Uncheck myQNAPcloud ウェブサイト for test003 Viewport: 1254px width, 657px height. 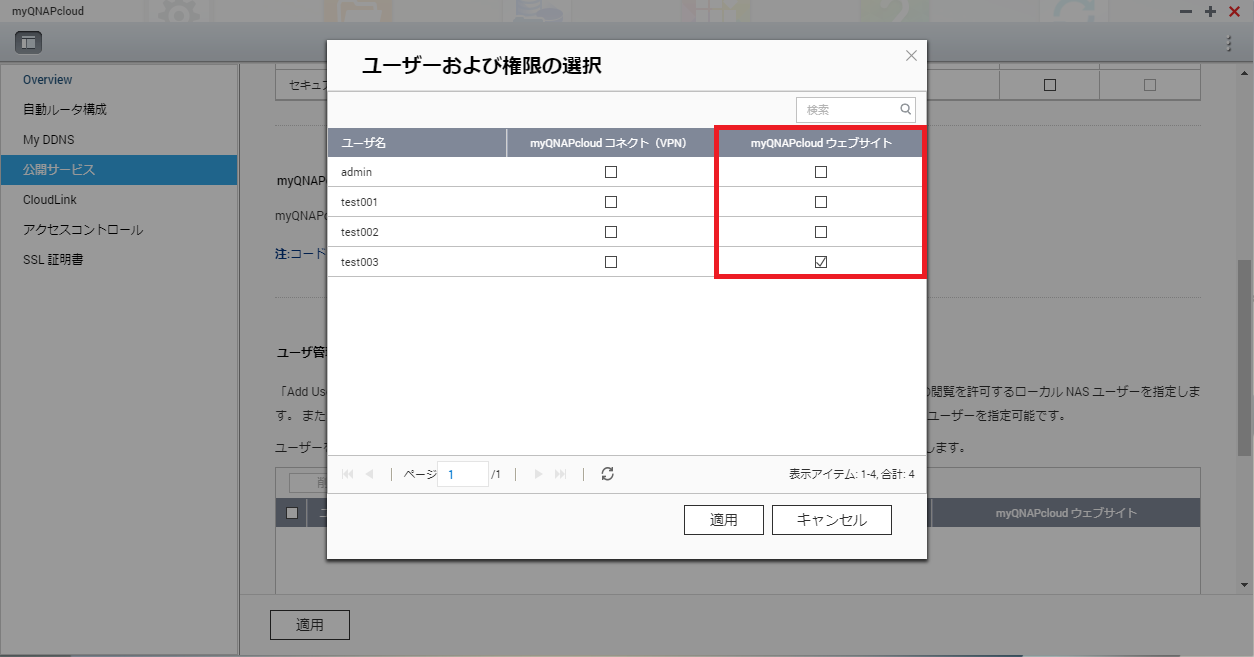(821, 262)
